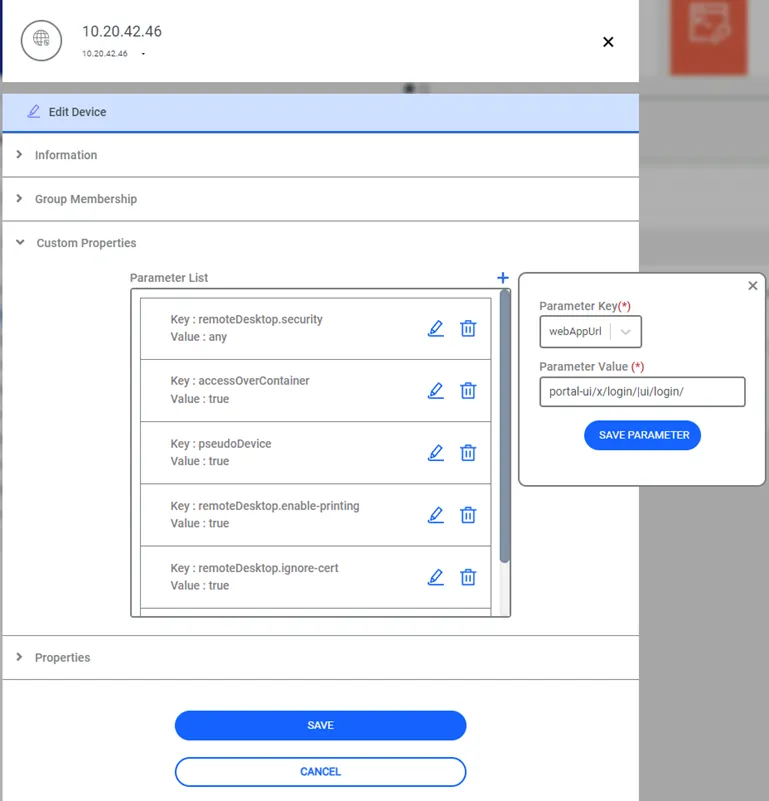Click the CANCEL button
The image size is (769, 801).
click(320, 772)
